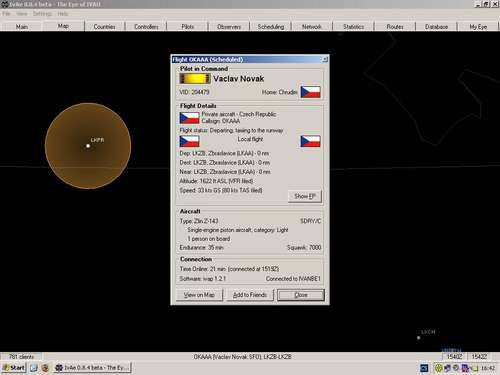Click the Flight status line
The image size is (500, 375).
(x=231, y=130)
